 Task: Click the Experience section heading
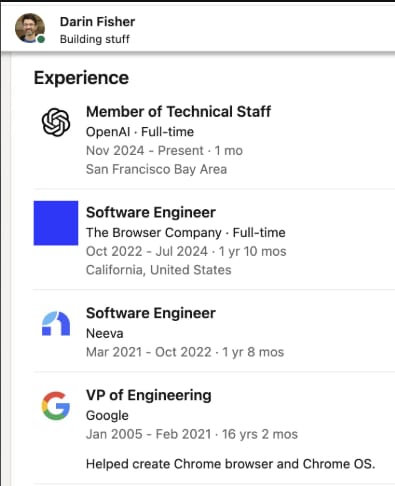[x=81, y=78]
